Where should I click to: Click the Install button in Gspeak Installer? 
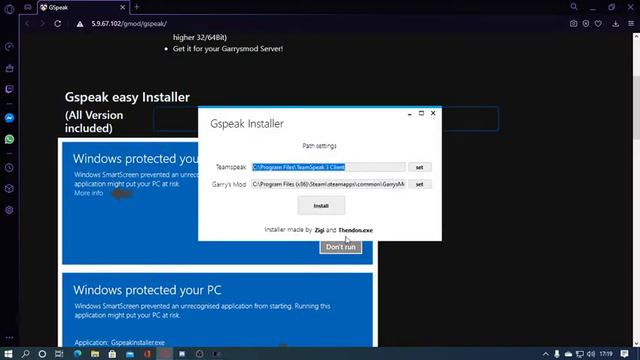[321, 205]
